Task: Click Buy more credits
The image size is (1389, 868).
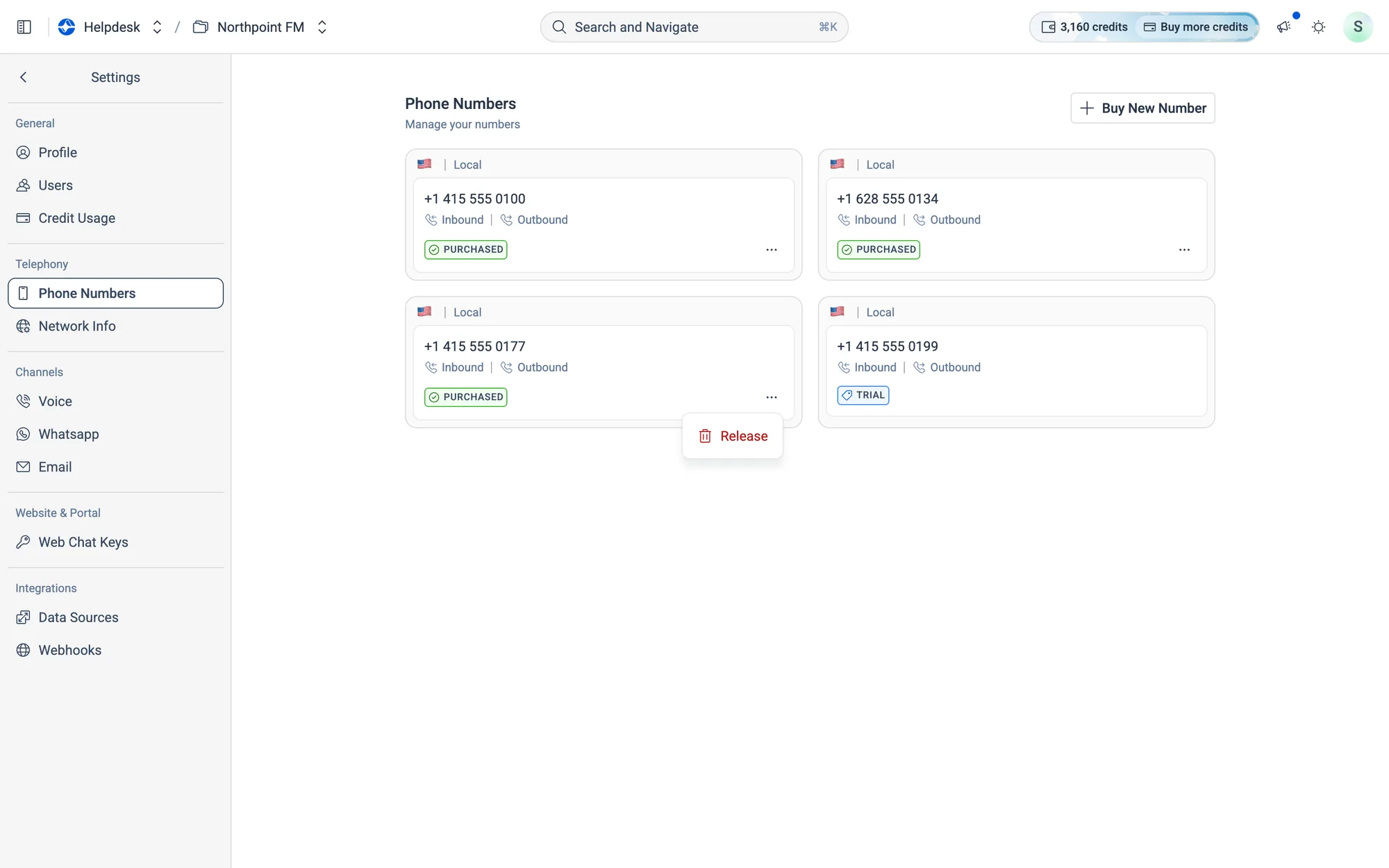Action: [1196, 27]
